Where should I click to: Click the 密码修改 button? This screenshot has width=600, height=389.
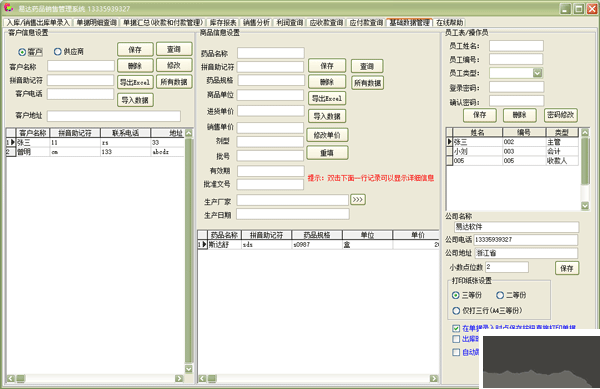pyautogui.click(x=561, y=115)
